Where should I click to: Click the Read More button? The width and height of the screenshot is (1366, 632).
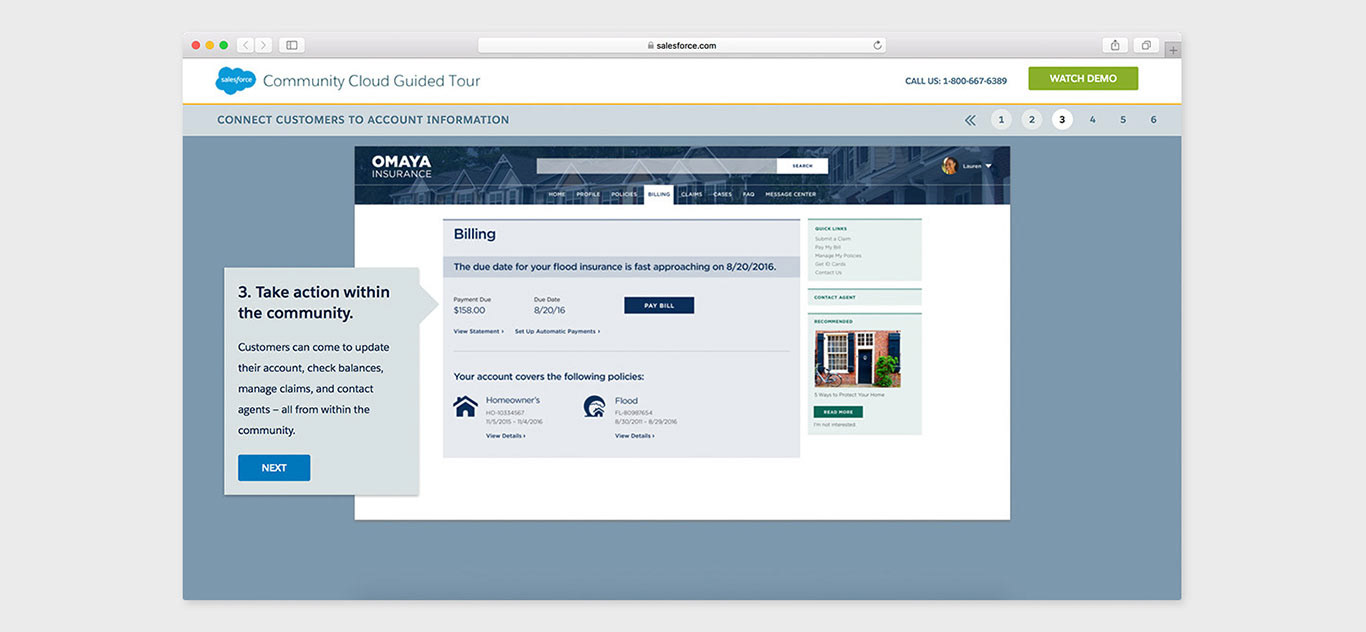[x=838, y=412]
